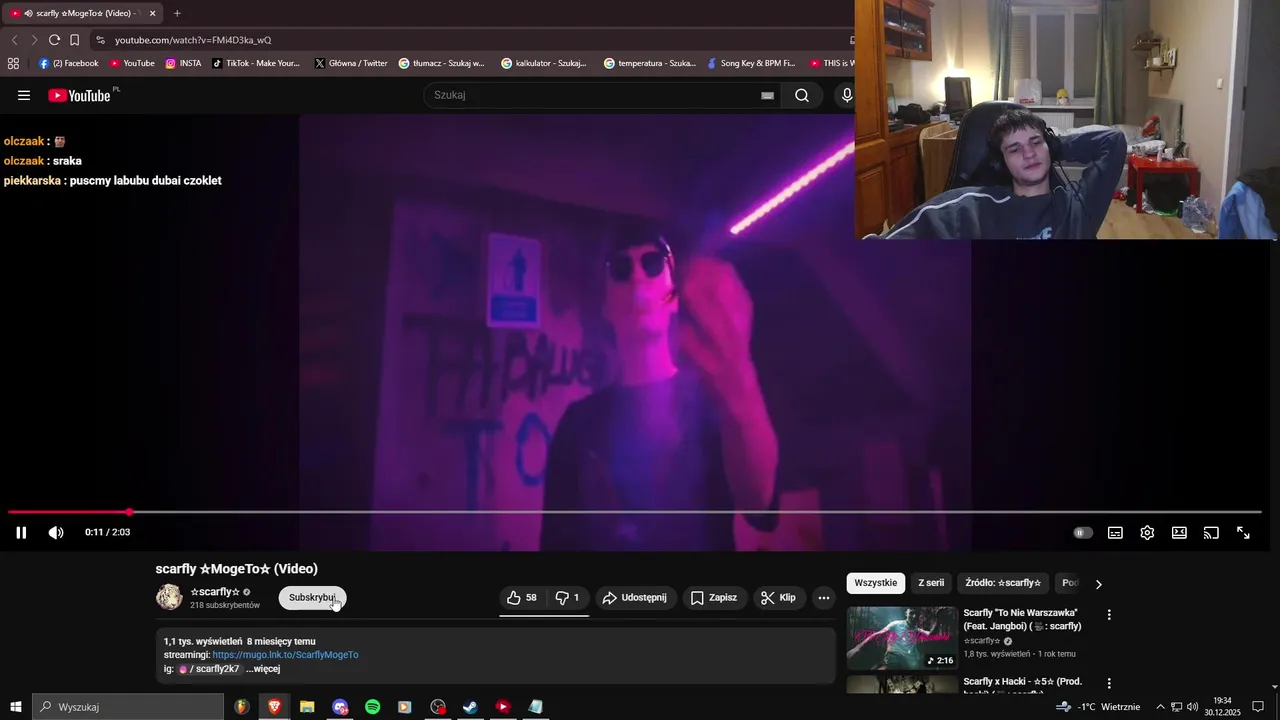Viewport: 1280px width, 720px height.
Task: Reload the page with the browser refresh icon
Action: coord(54,40)
